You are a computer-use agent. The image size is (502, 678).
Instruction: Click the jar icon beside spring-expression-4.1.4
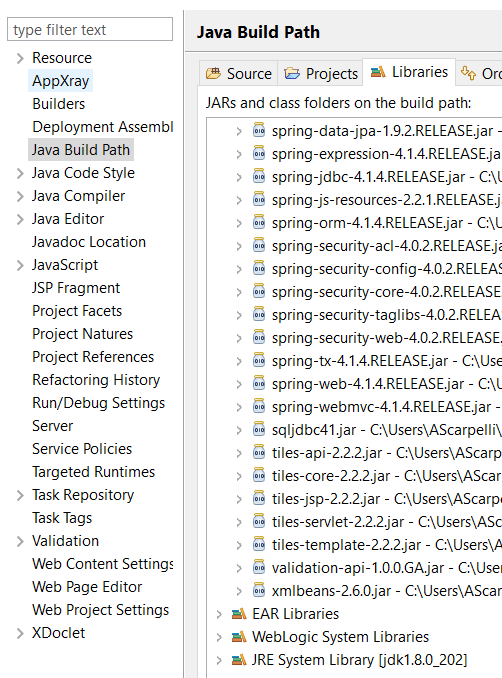click(259, 154)
